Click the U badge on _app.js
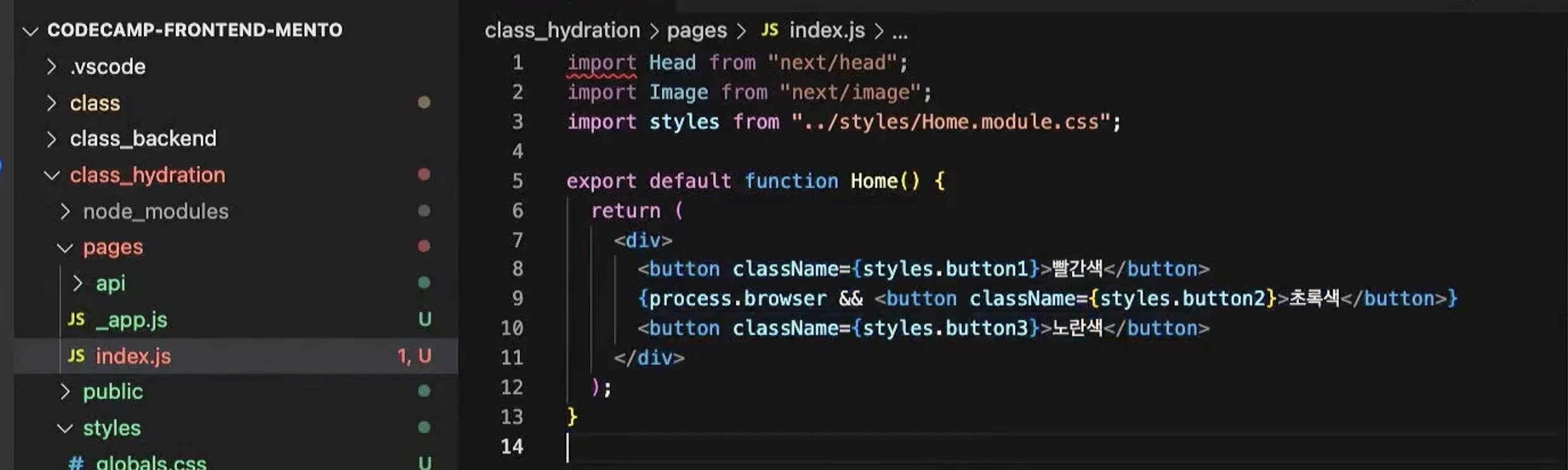 (425, 319)
